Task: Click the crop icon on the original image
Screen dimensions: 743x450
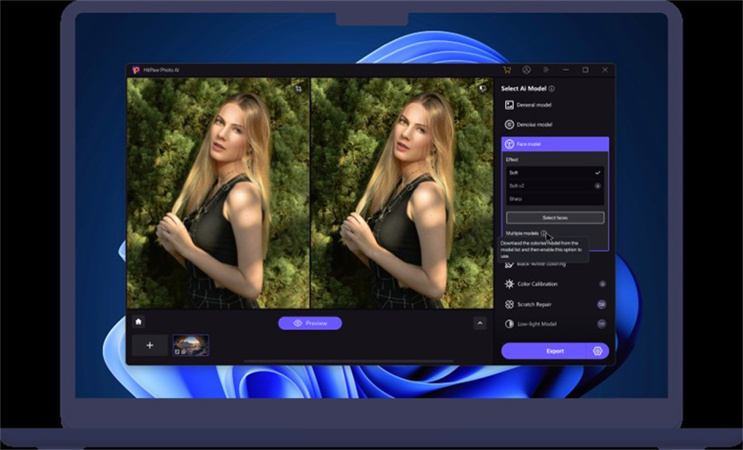Action: pos(298,88)
